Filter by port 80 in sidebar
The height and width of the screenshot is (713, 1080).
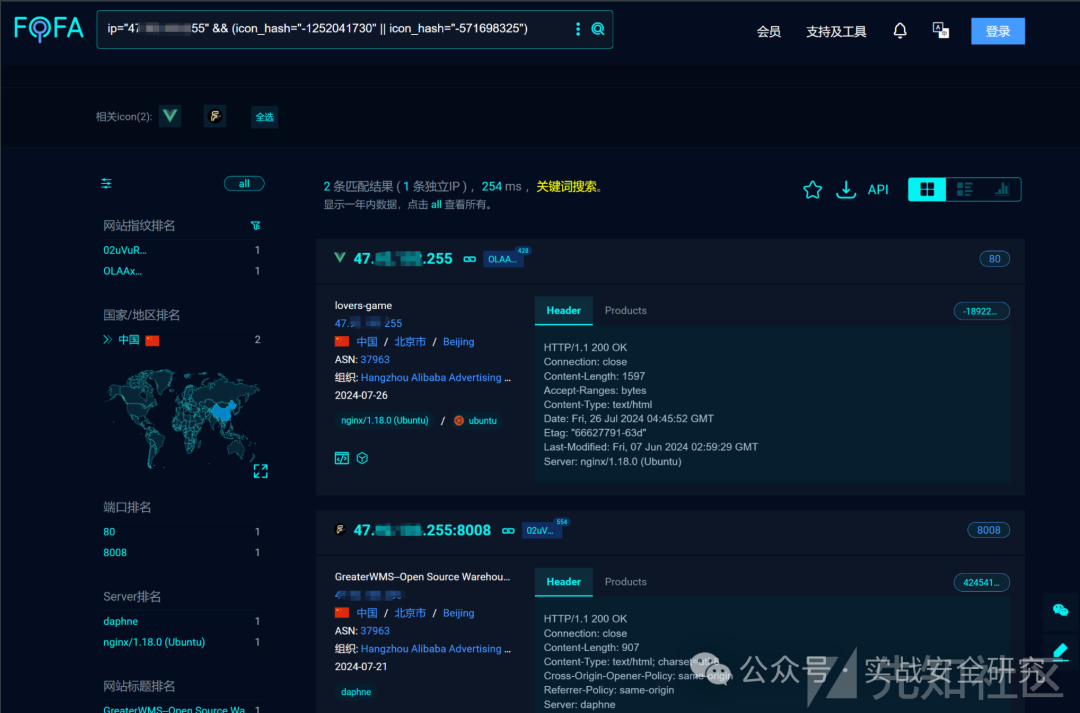pyautogui.click(x=109, y=532)
